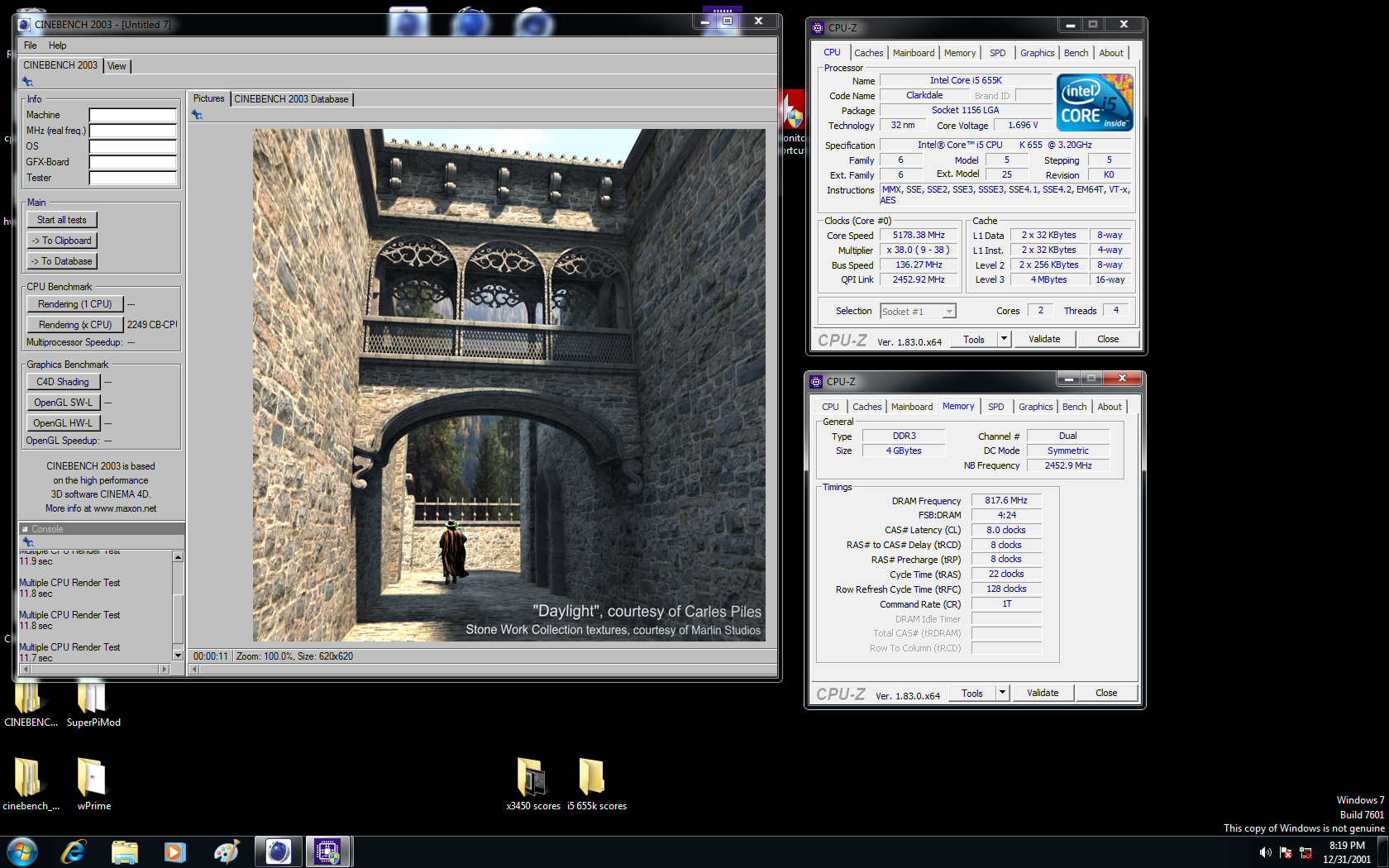Expand Tools dropdown arrow in upper CPU-Z
The height and width of the screenshot is (868, 1389).
tap(1004, 339)
